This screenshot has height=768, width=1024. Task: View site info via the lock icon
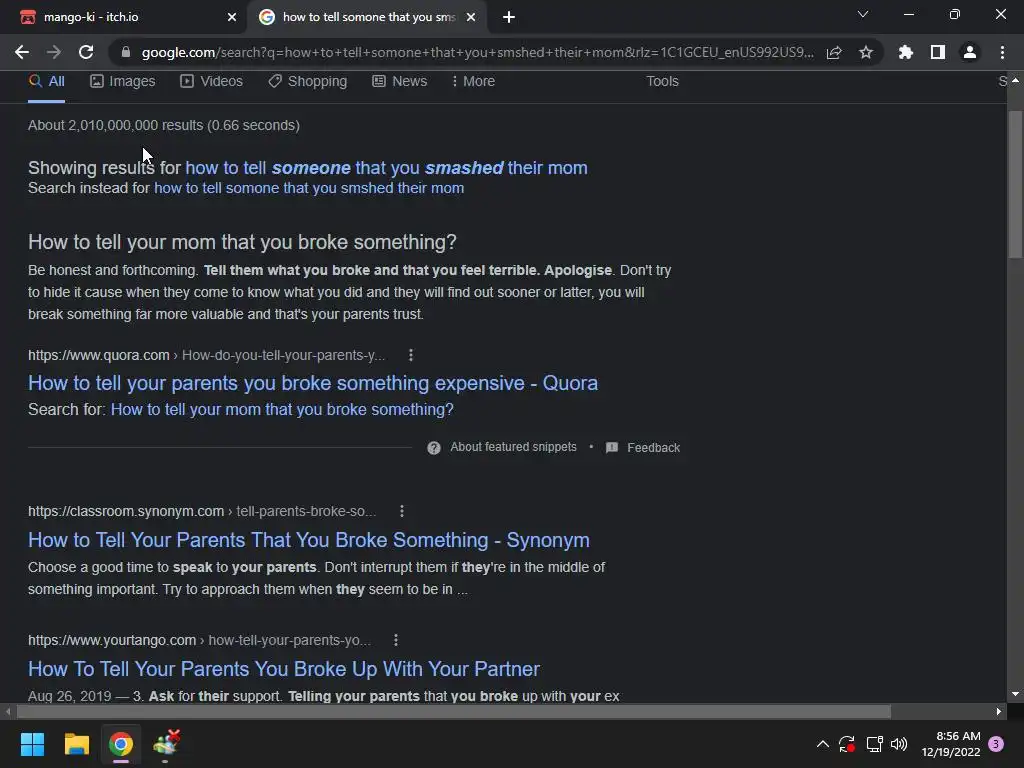(x=126, y=52)
